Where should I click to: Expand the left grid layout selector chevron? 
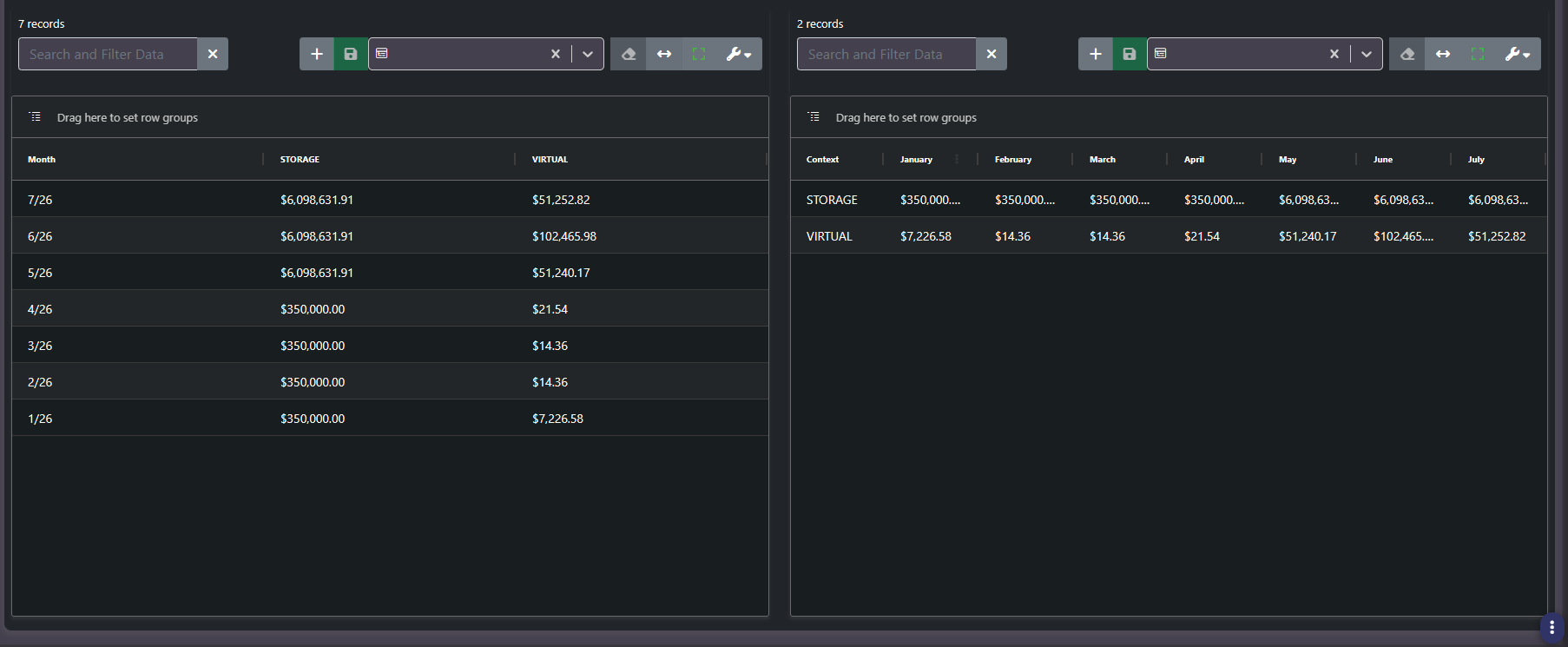(588, 54)
